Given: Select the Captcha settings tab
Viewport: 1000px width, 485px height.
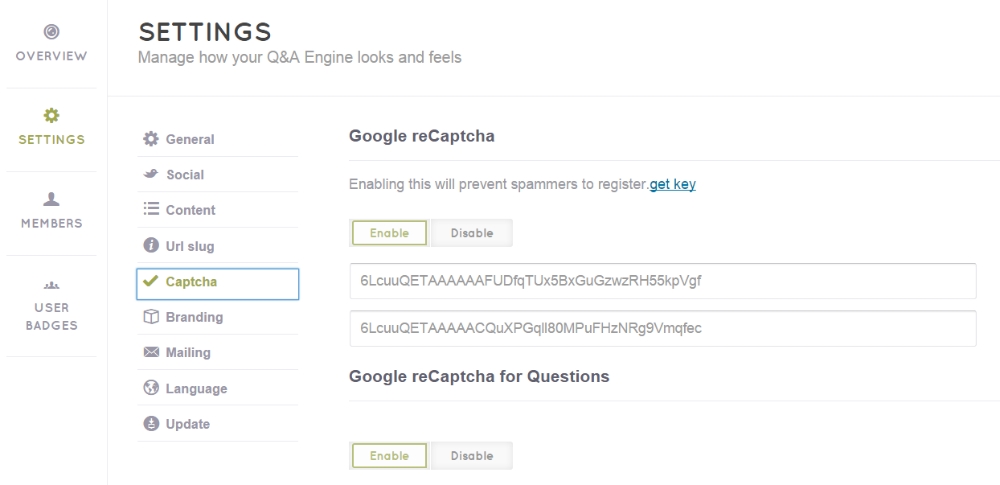Looking at the screenshot, I should (x=217, y=282).
